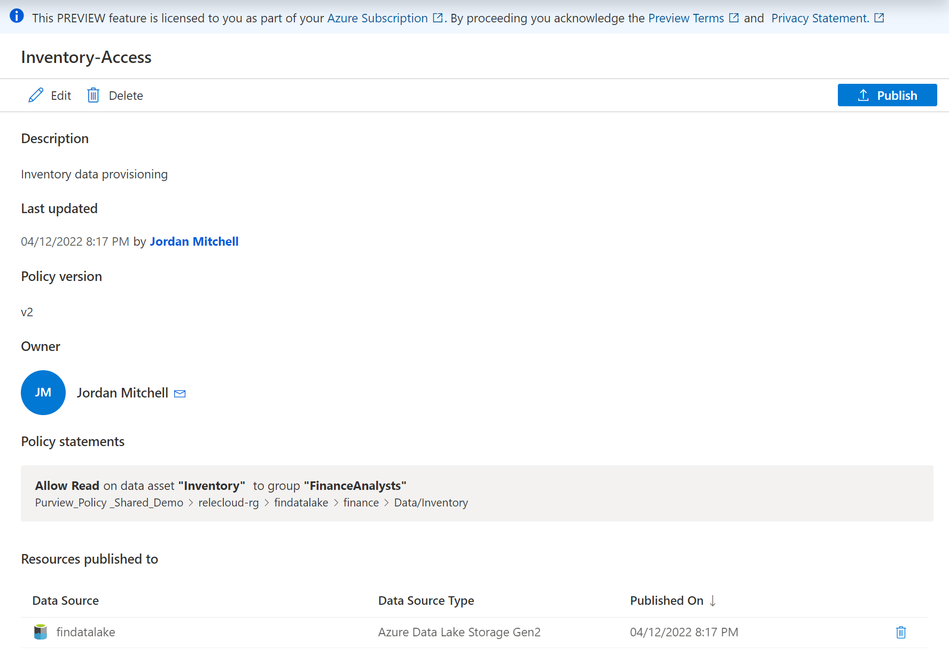Open Jordan Mitchell profile link under Last updated
The height and width of the screenshot is (656, 949).
coord(194,241)
